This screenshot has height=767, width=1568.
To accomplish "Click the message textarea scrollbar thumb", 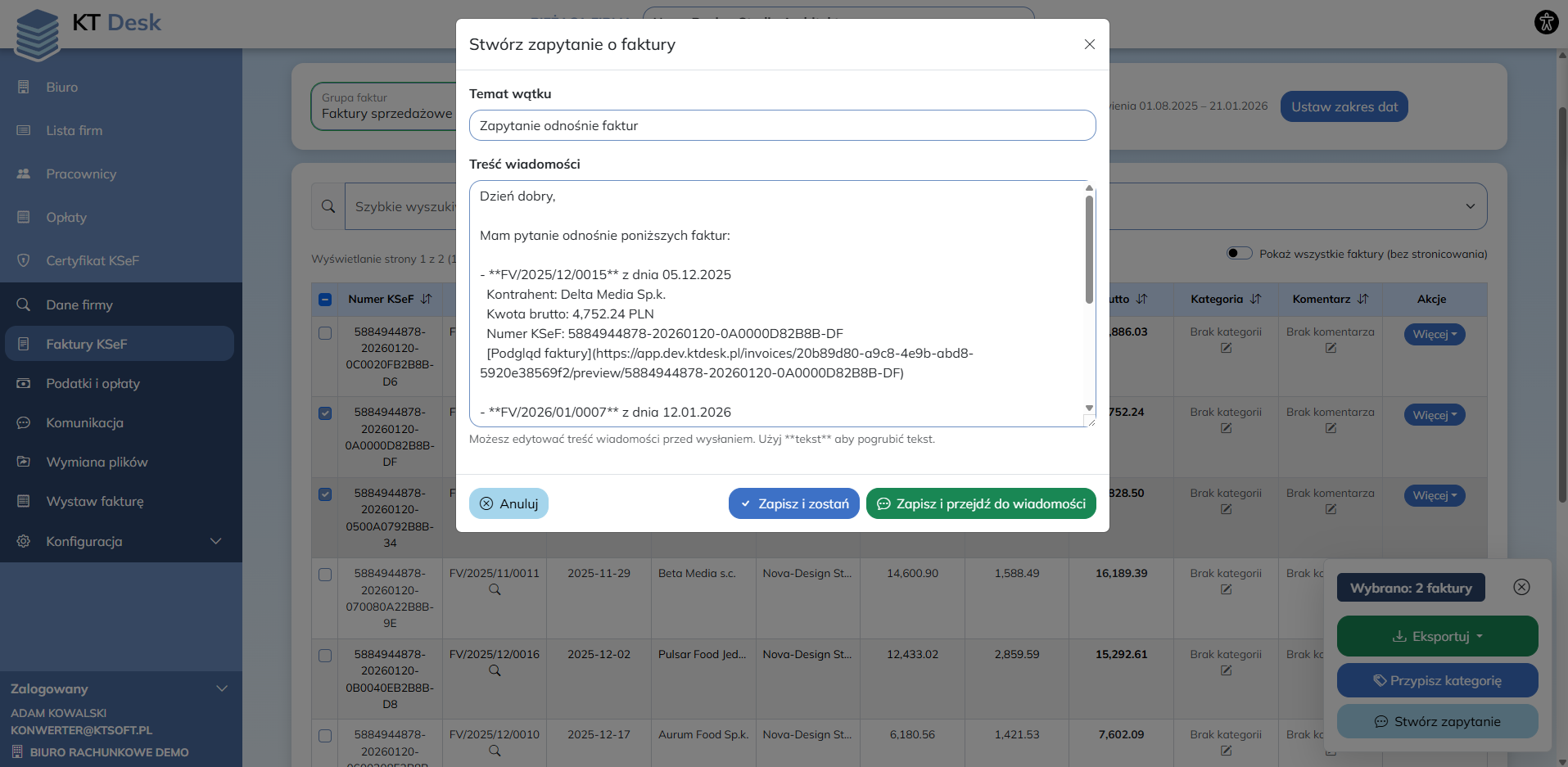I will click(x=1089, y=250).
